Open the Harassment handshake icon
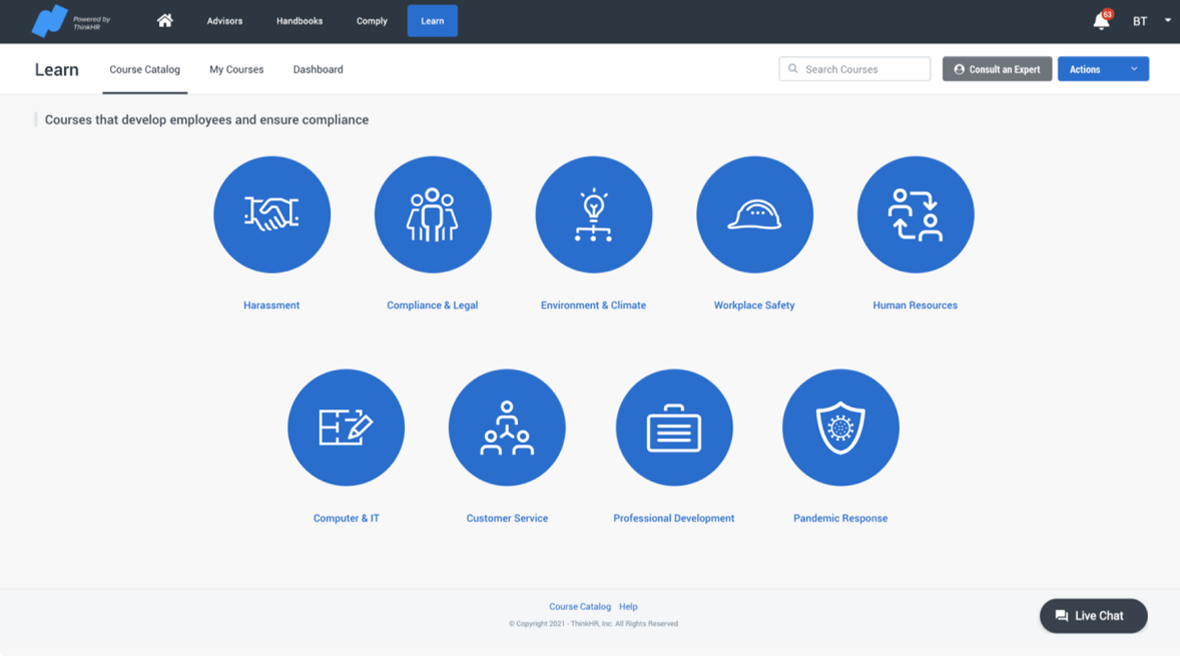The height and width of the screenshot is (656, 1180). click(x=272, y=215)
